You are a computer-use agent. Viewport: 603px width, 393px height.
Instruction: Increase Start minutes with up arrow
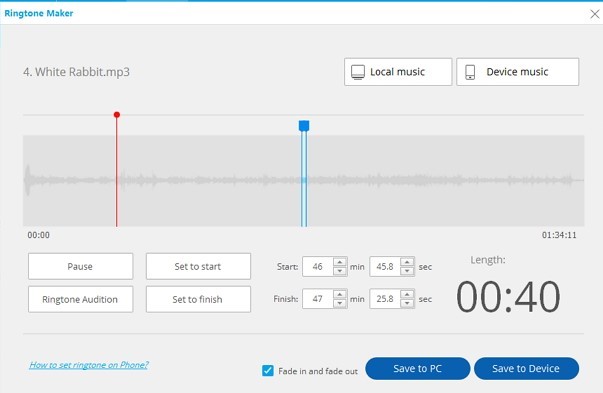point(340,262)
